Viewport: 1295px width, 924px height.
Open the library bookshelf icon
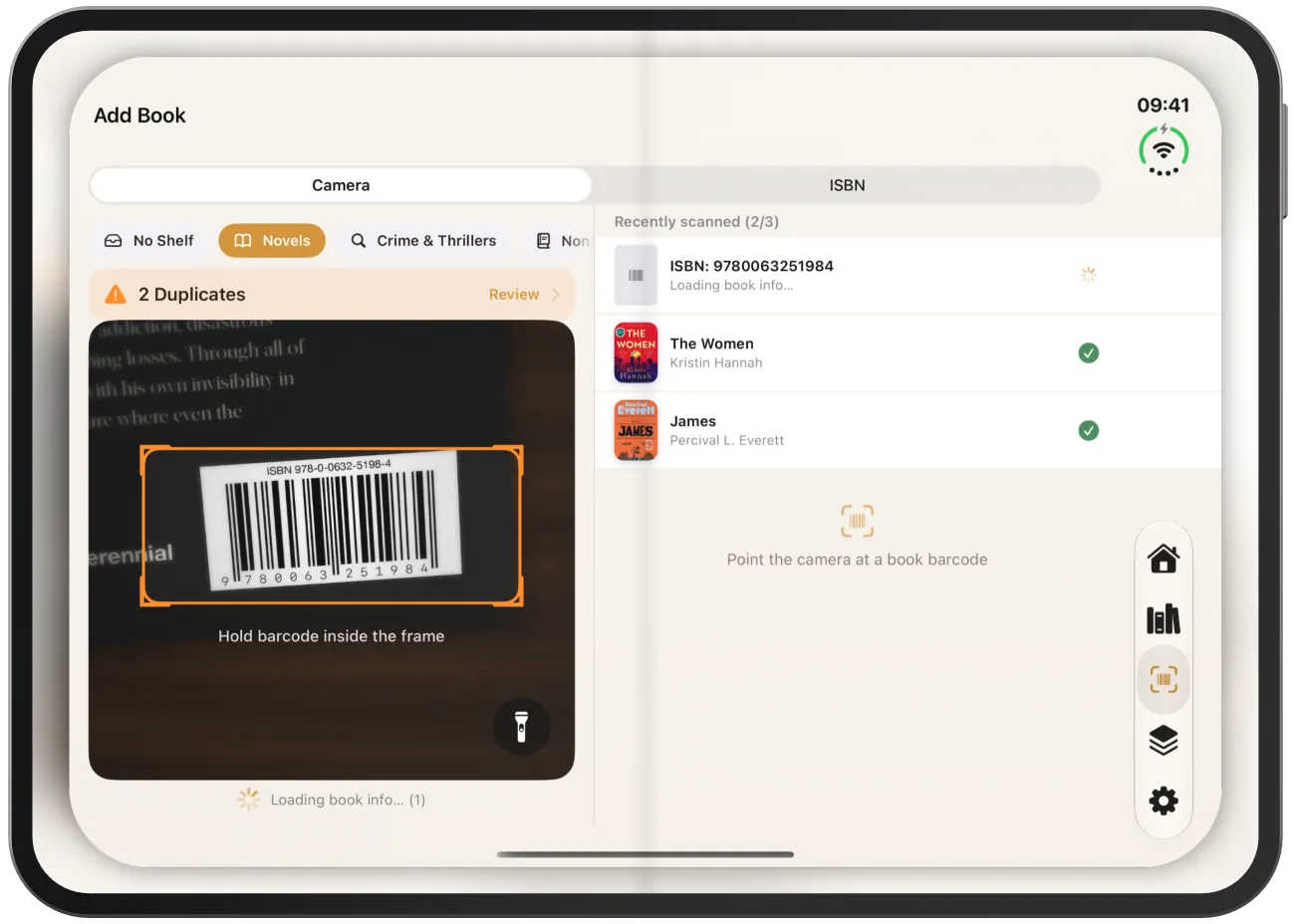[x=1163, y=619]
